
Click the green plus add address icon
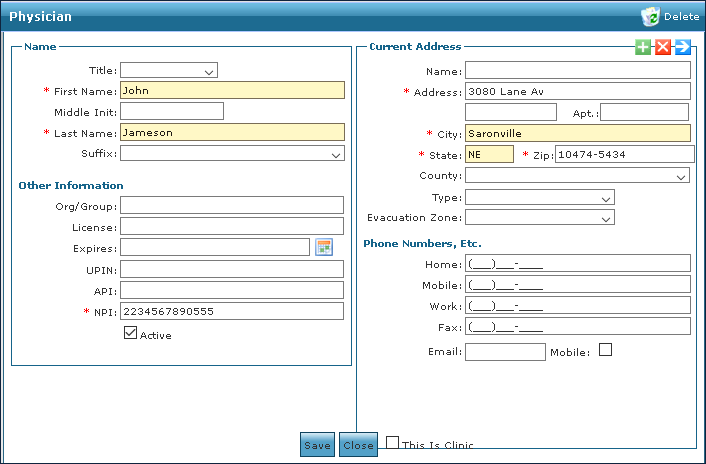pos(643,47)
